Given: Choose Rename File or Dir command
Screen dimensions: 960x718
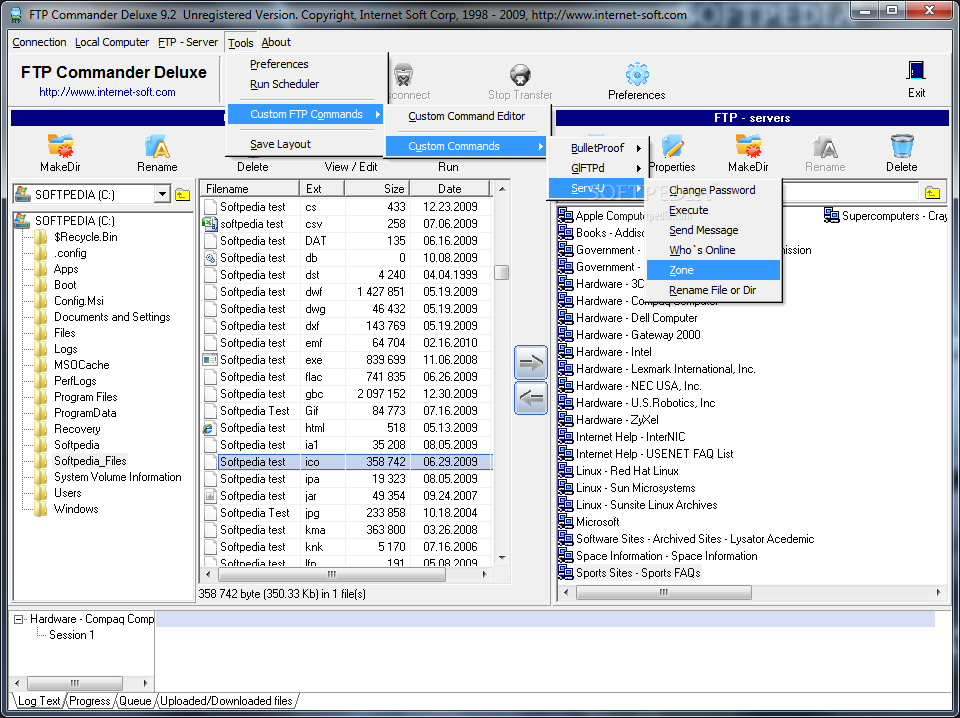Looking at the screenshot, I should (x=714, y=290).
